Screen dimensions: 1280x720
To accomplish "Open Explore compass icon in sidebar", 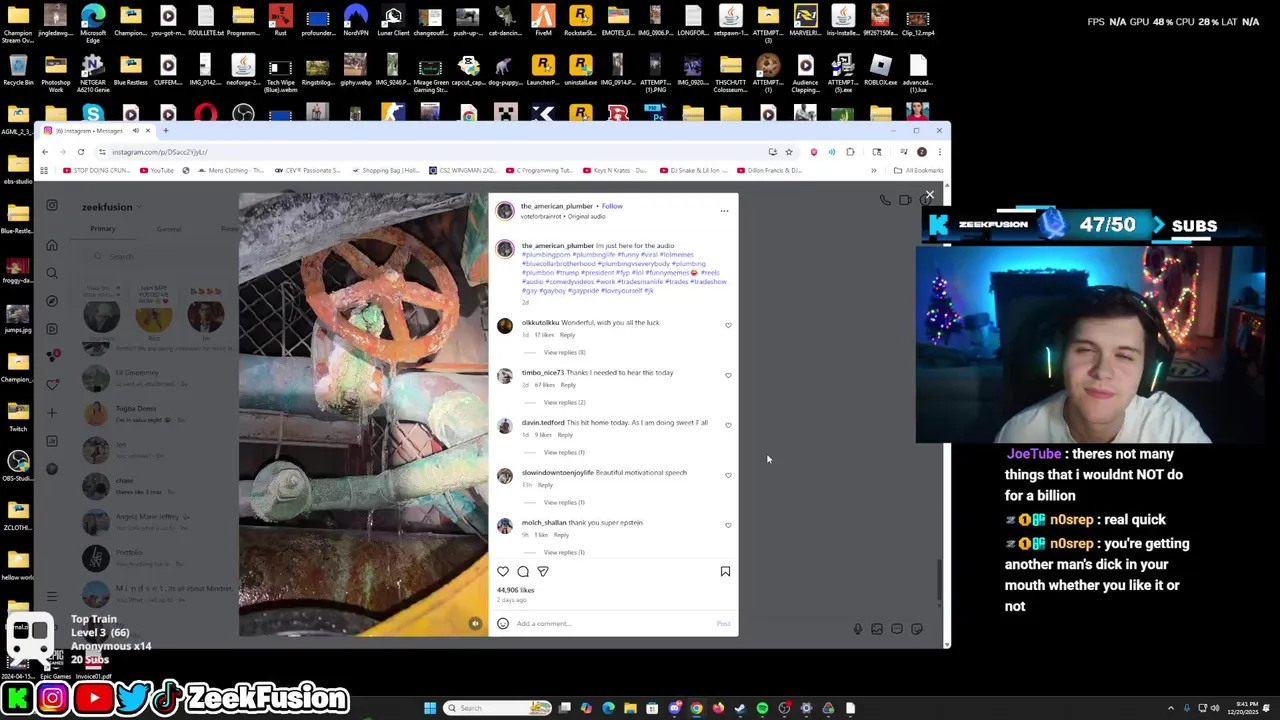I will 52,301.
